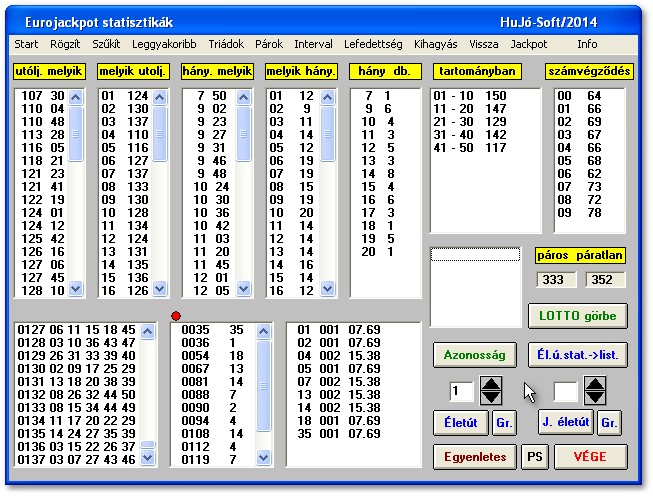Click the Életút button
The height and width of the screenshot is (496, 653).
click(x=461, y=423)
